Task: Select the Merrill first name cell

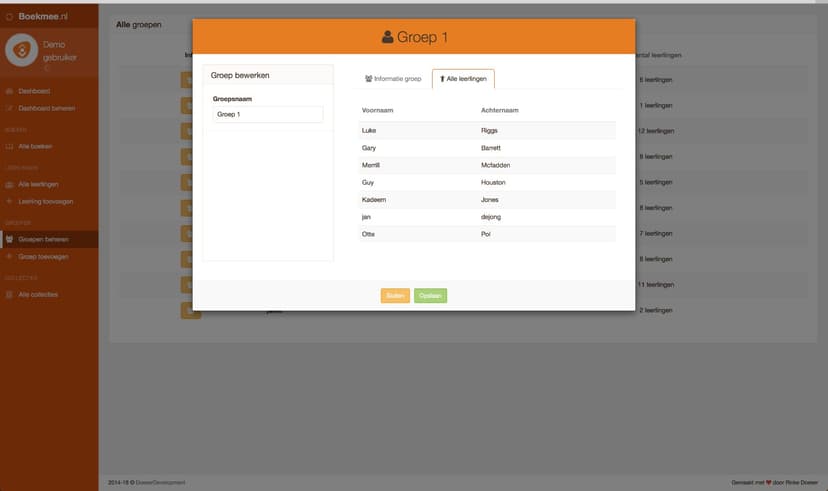Action: tap(371, 165)
